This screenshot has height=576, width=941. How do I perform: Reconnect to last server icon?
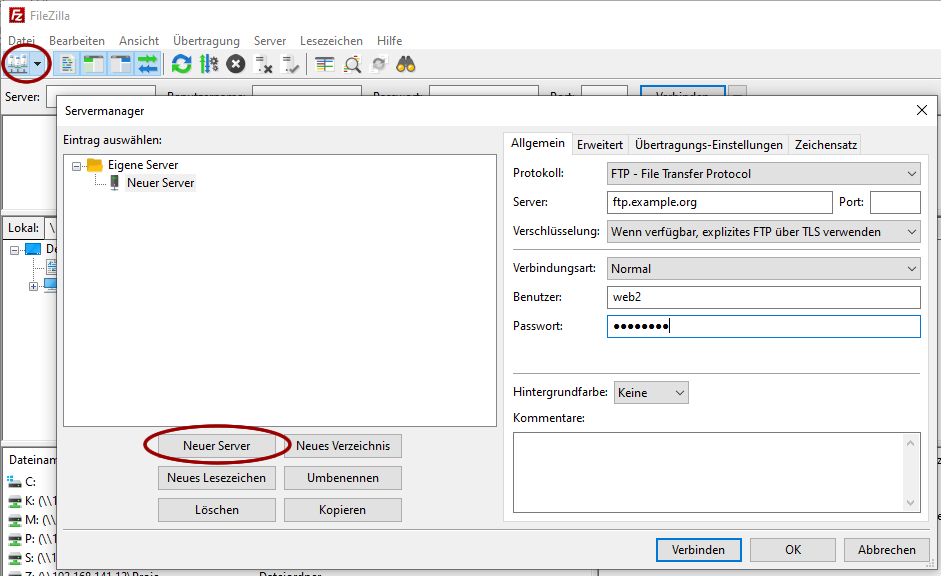click(x=290, y=64)
